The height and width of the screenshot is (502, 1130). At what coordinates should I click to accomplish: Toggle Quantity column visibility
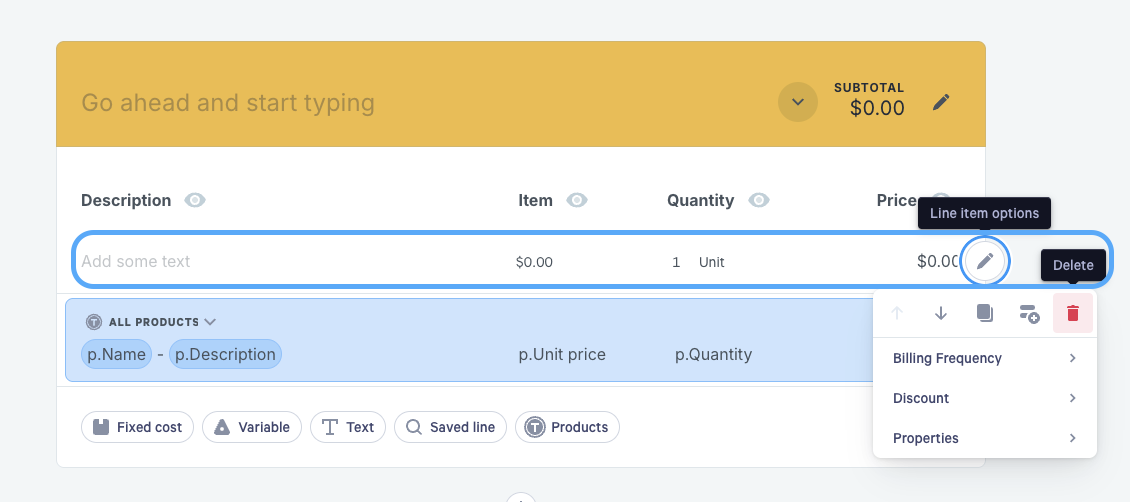tap(759, 200)
